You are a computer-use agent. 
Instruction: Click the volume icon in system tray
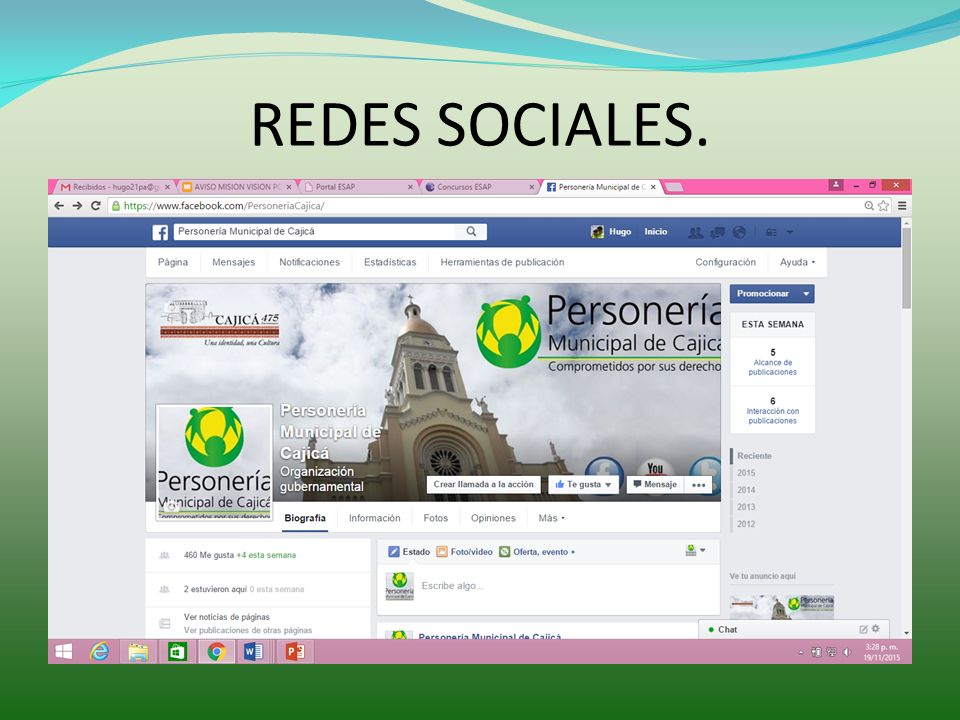[847, 652]
